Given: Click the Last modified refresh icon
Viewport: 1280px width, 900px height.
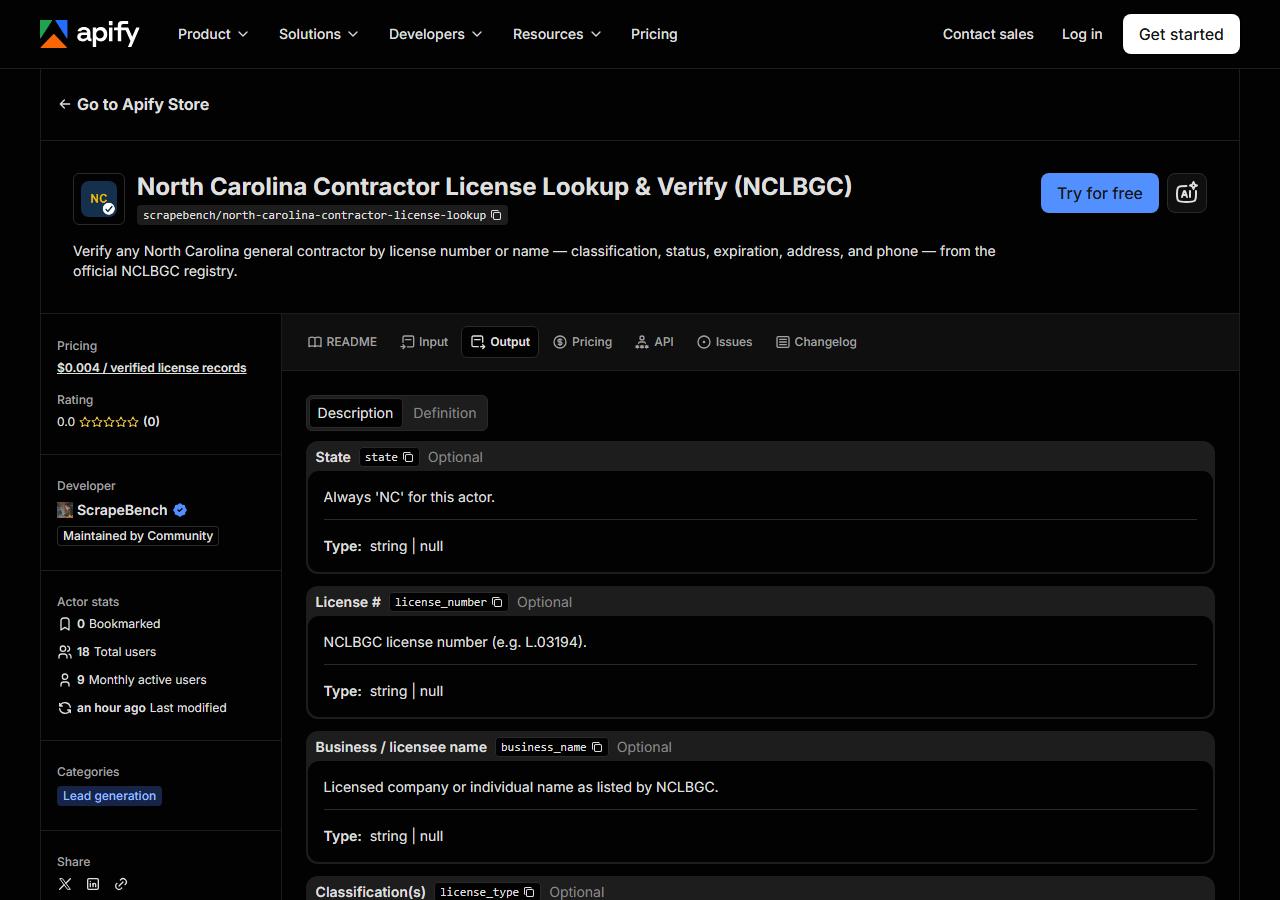Looking at the screenshot, I should pyautogui.click(x=65, y=708).
